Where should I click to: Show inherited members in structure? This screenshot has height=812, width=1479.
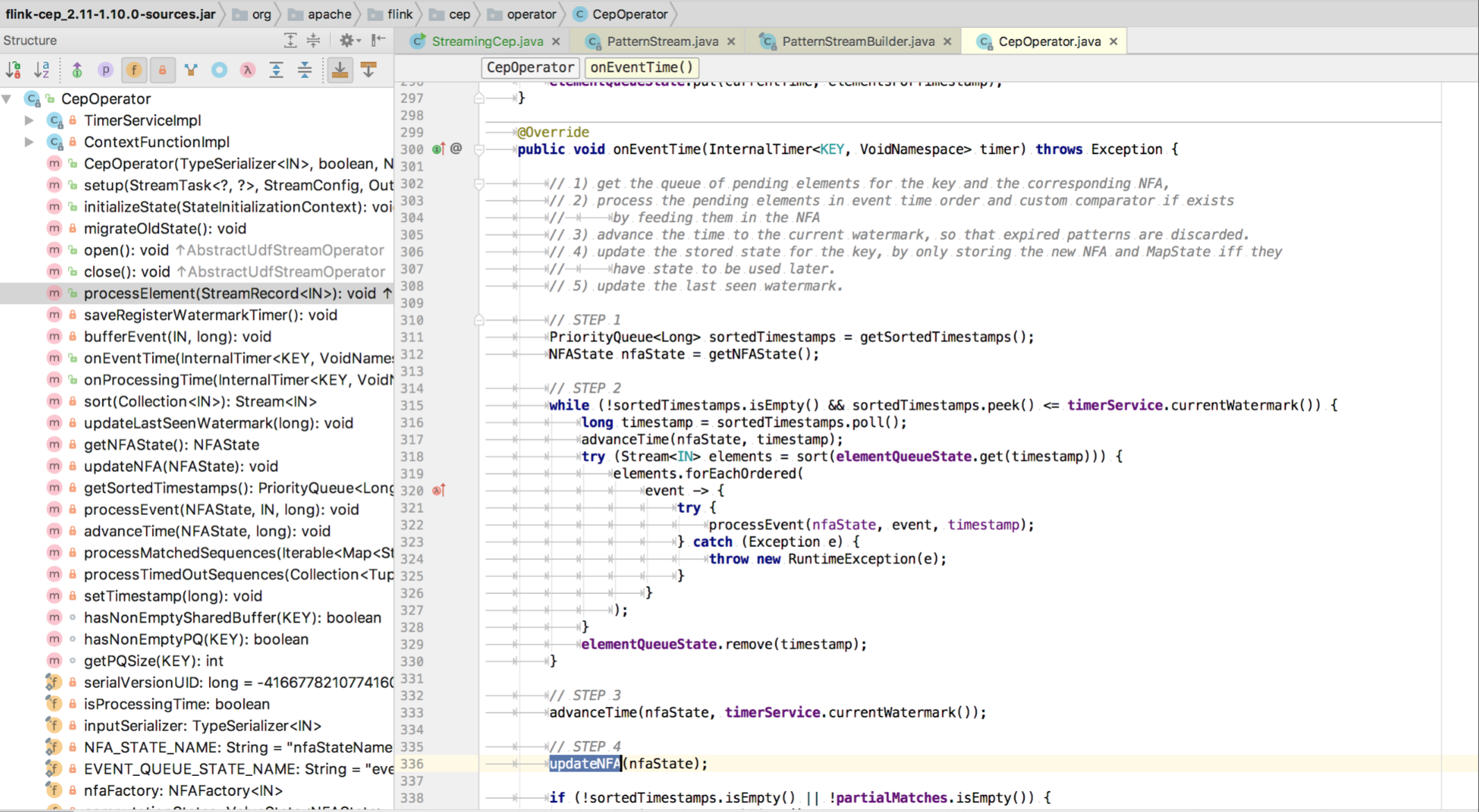[x=77, y=69]
